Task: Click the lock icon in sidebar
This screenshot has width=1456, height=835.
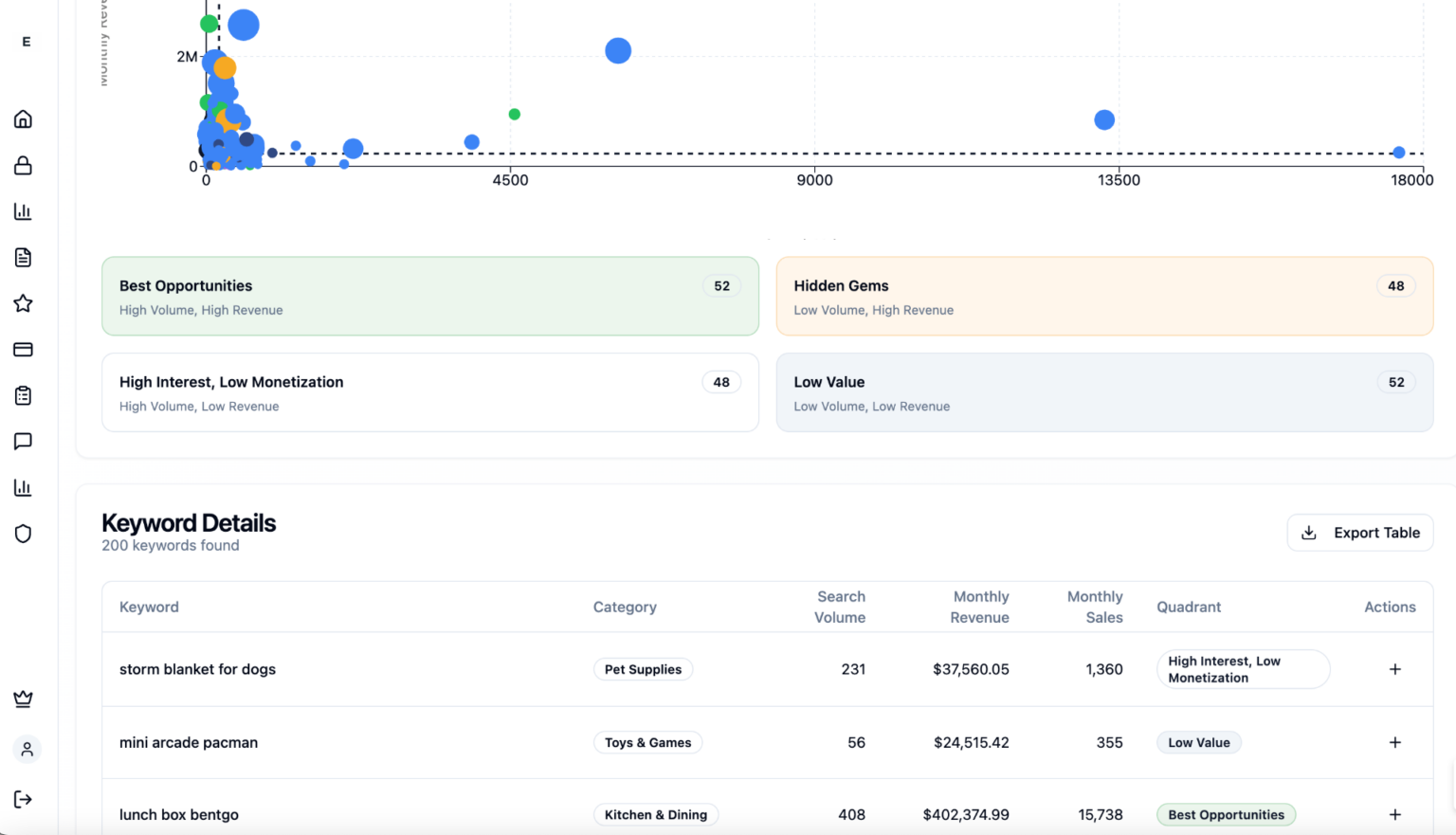Action: [23, 166]
